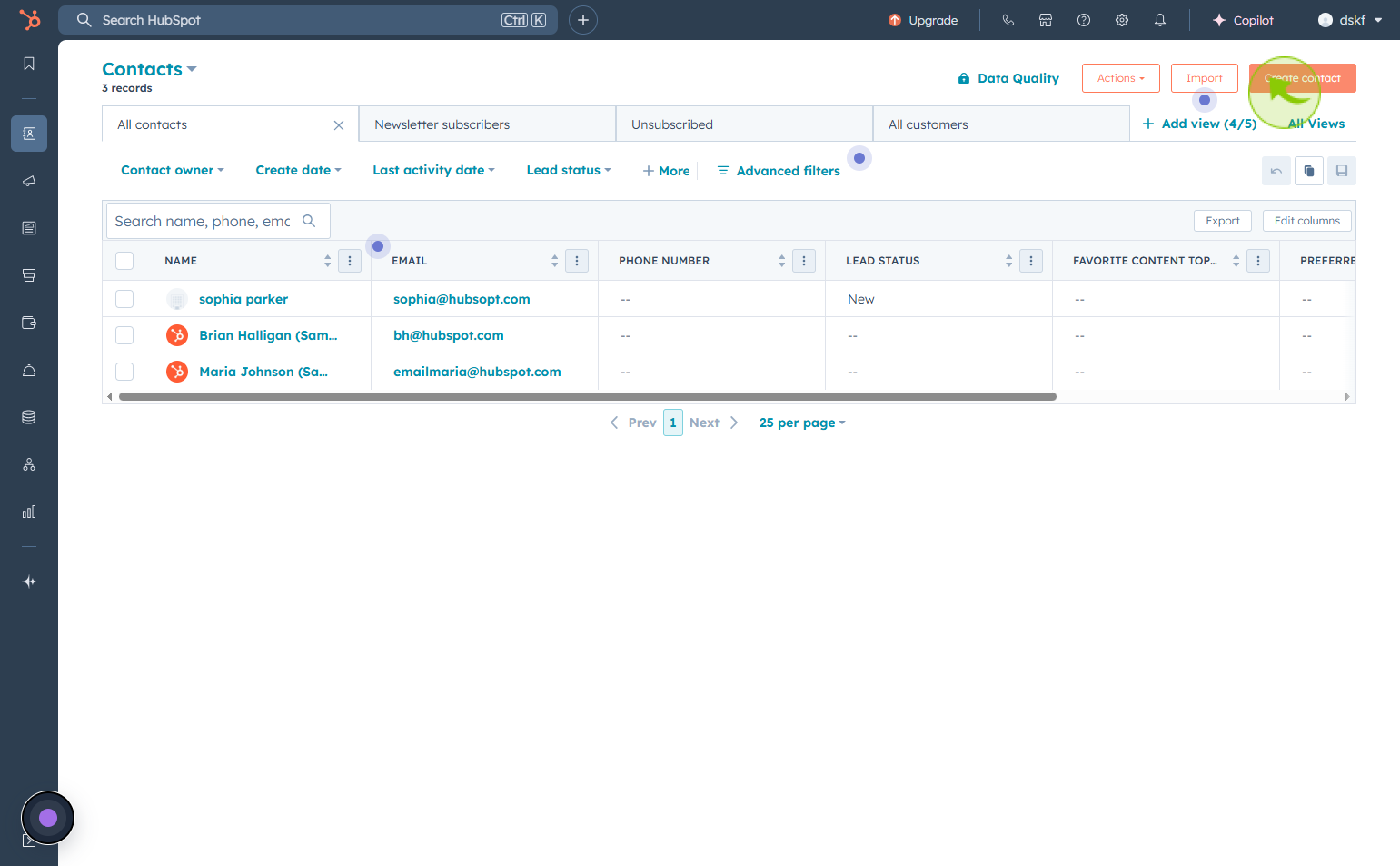
Task: Open the Notifications bell icon
Action: [1160, 20]
